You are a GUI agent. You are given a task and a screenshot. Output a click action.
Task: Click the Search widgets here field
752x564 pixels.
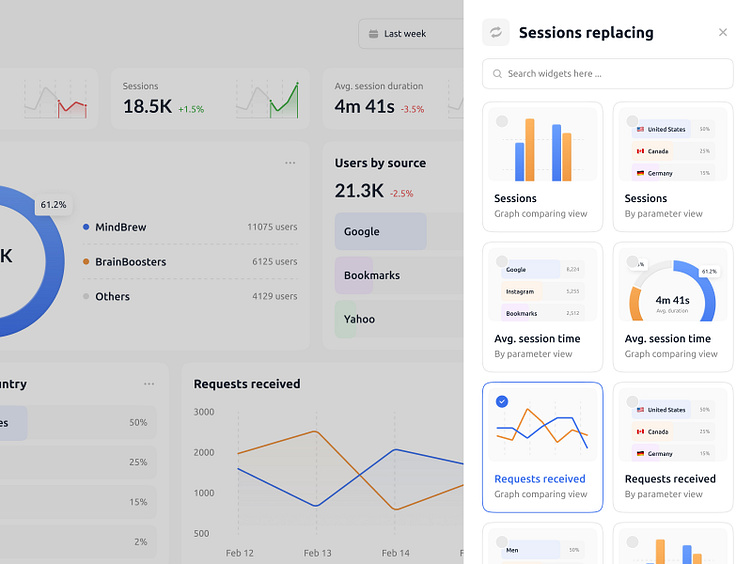click(608, 73)
